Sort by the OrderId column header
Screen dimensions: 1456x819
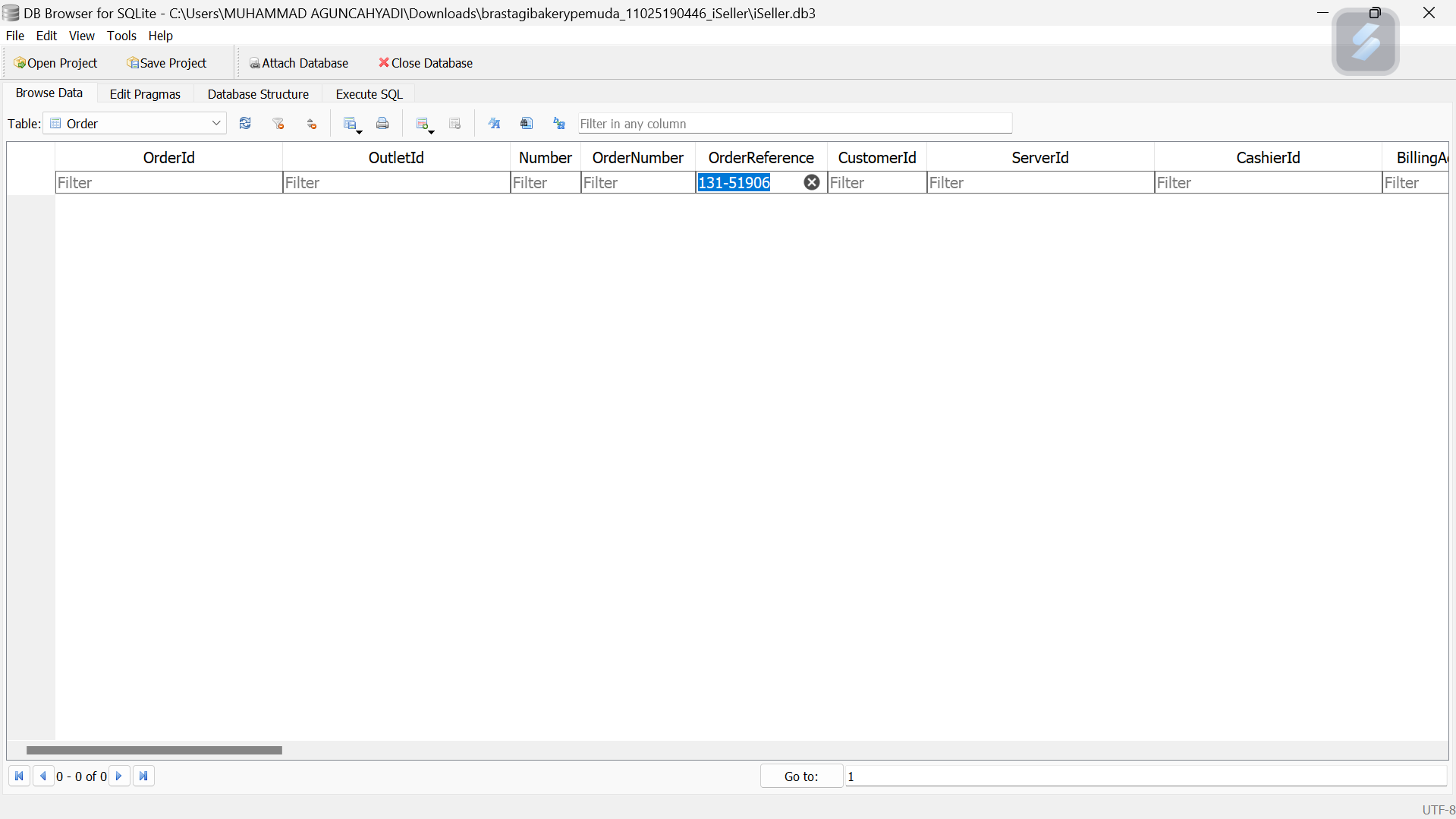tap(169, 158)
